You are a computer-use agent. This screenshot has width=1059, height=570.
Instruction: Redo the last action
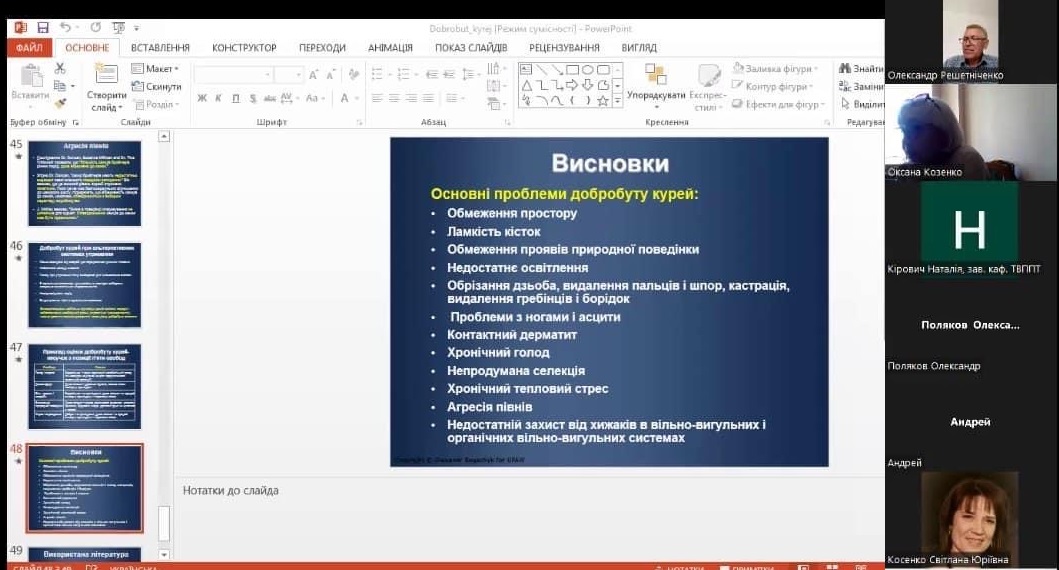pyautogui.click(x=96, y=28)
